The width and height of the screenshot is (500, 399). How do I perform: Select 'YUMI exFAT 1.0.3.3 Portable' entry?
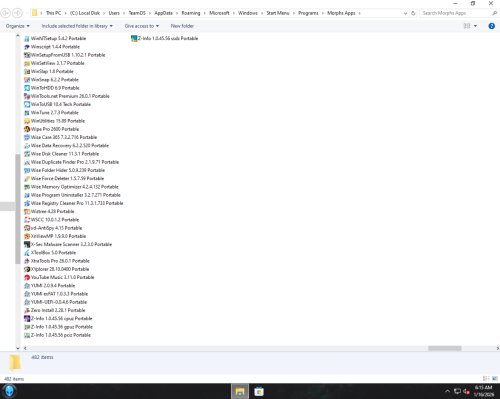point(56,294)
